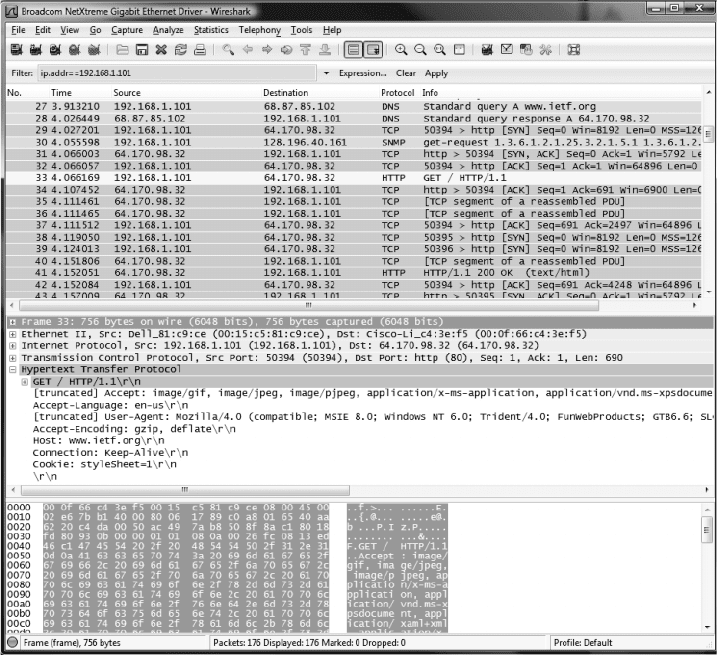The image size is (717, 655).
Task: Expand the Internet Protocol tree node
Action: pos(13,346)
